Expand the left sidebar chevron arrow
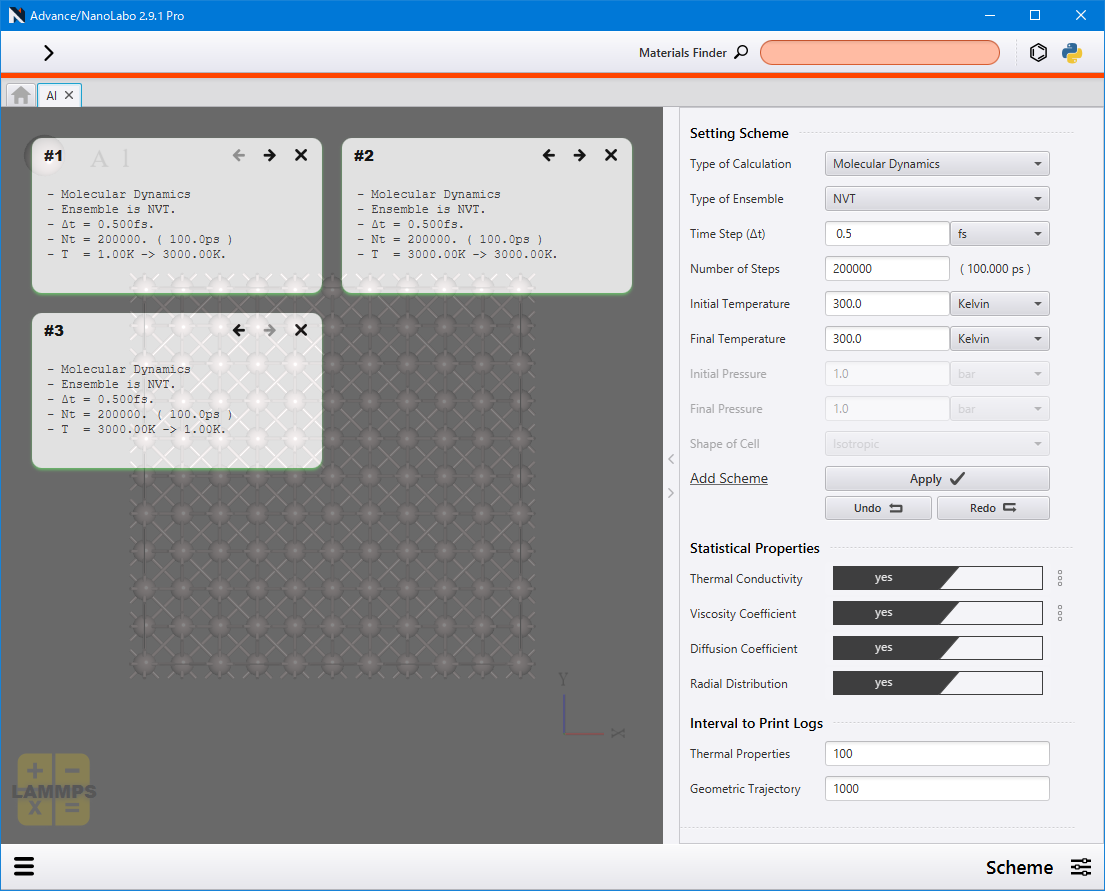The image size is (1105, 891). (x=48, y=53)
